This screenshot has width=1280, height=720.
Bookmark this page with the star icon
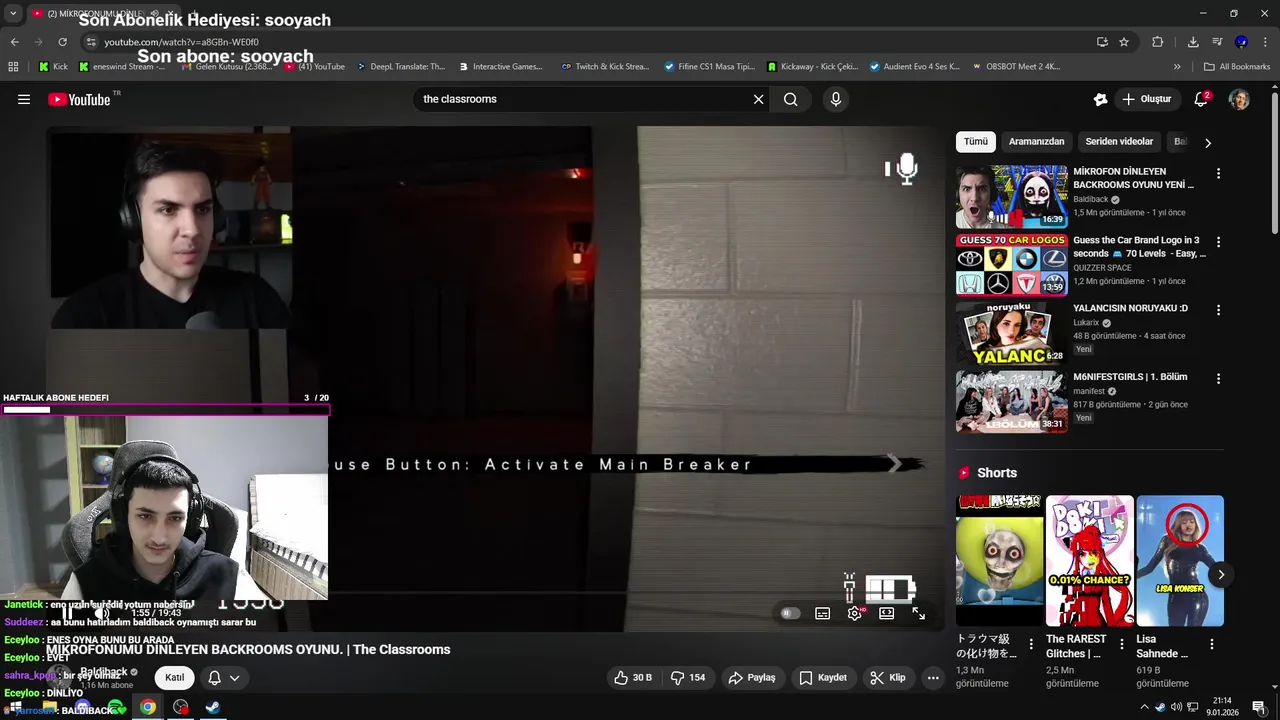(1124, 42)
